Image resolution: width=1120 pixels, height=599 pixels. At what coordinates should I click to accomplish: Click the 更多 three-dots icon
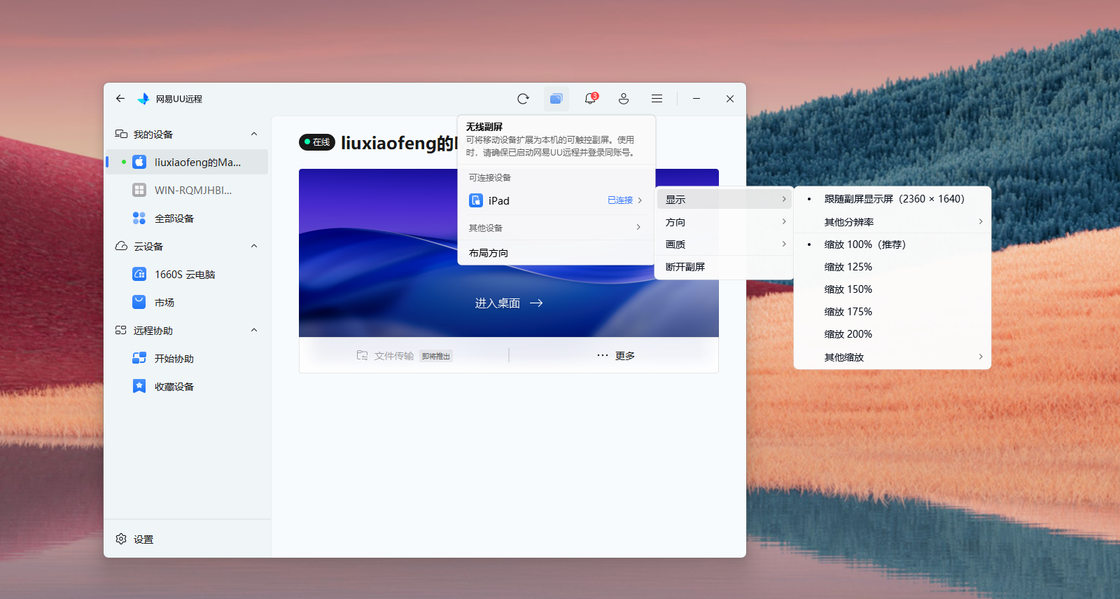pos(603,356)
